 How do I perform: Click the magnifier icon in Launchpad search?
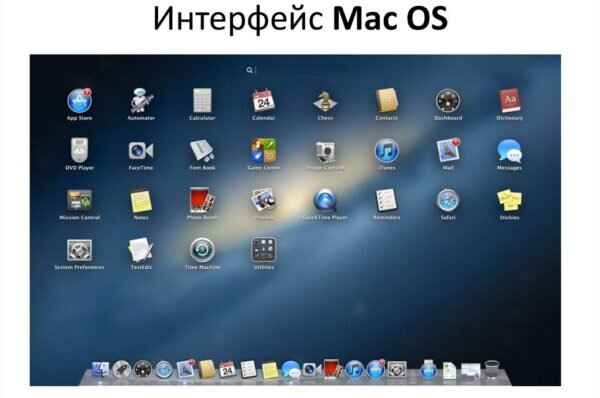click(x=249, y=70)
